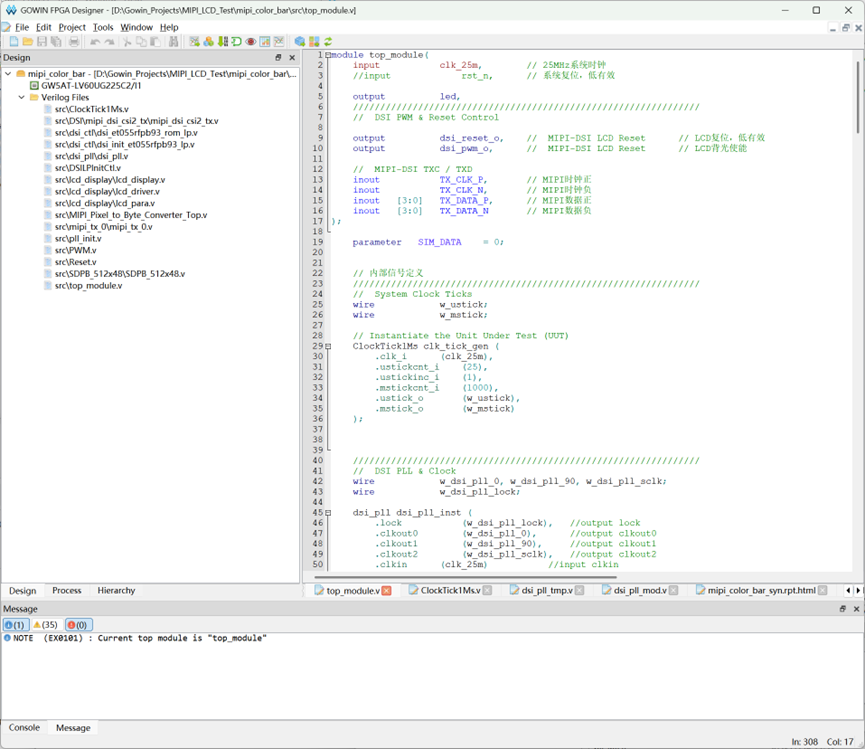Close the Design panel
The image size is (865, 749).
292,57
